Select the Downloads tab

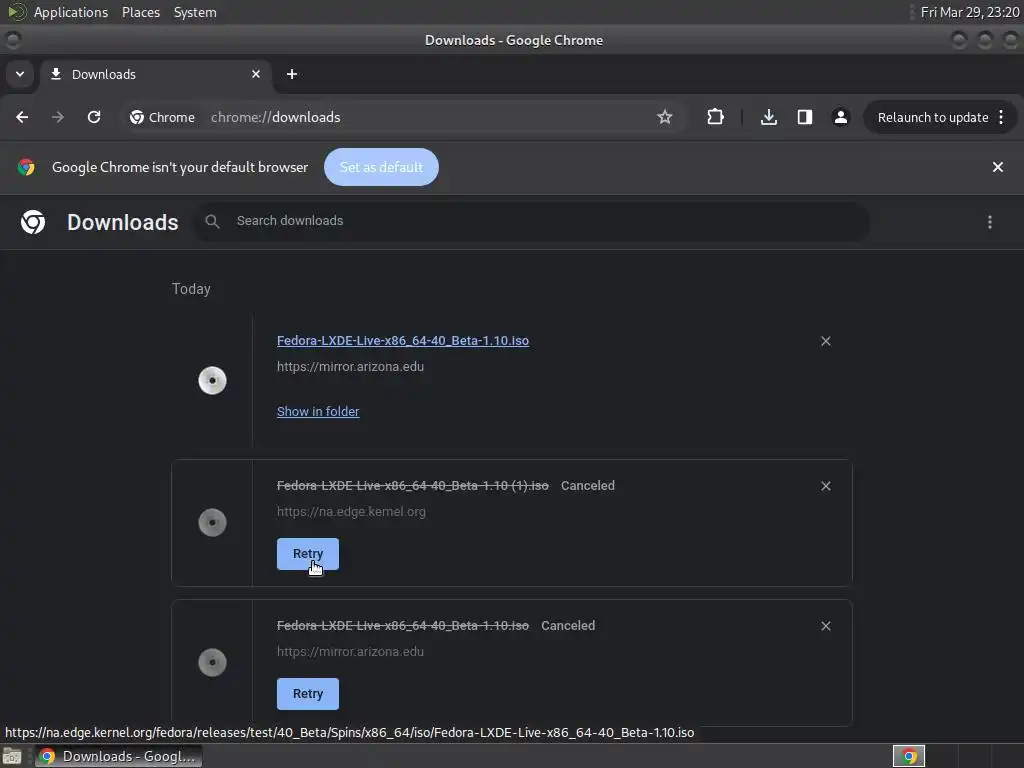[x=155, y=74]
